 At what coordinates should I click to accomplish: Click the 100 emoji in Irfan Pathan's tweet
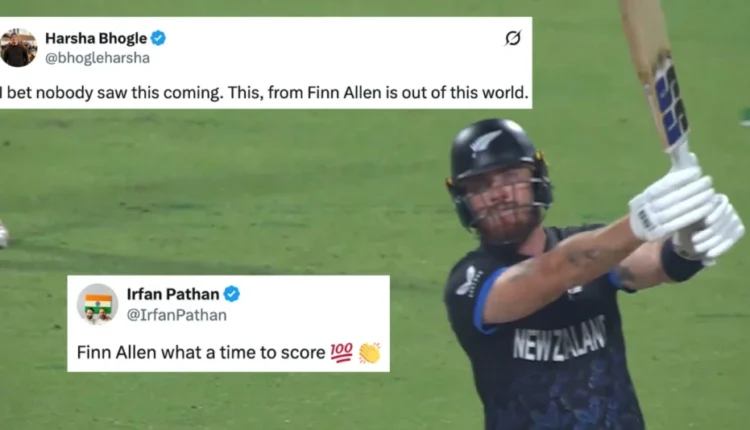(x=342, y=353)
